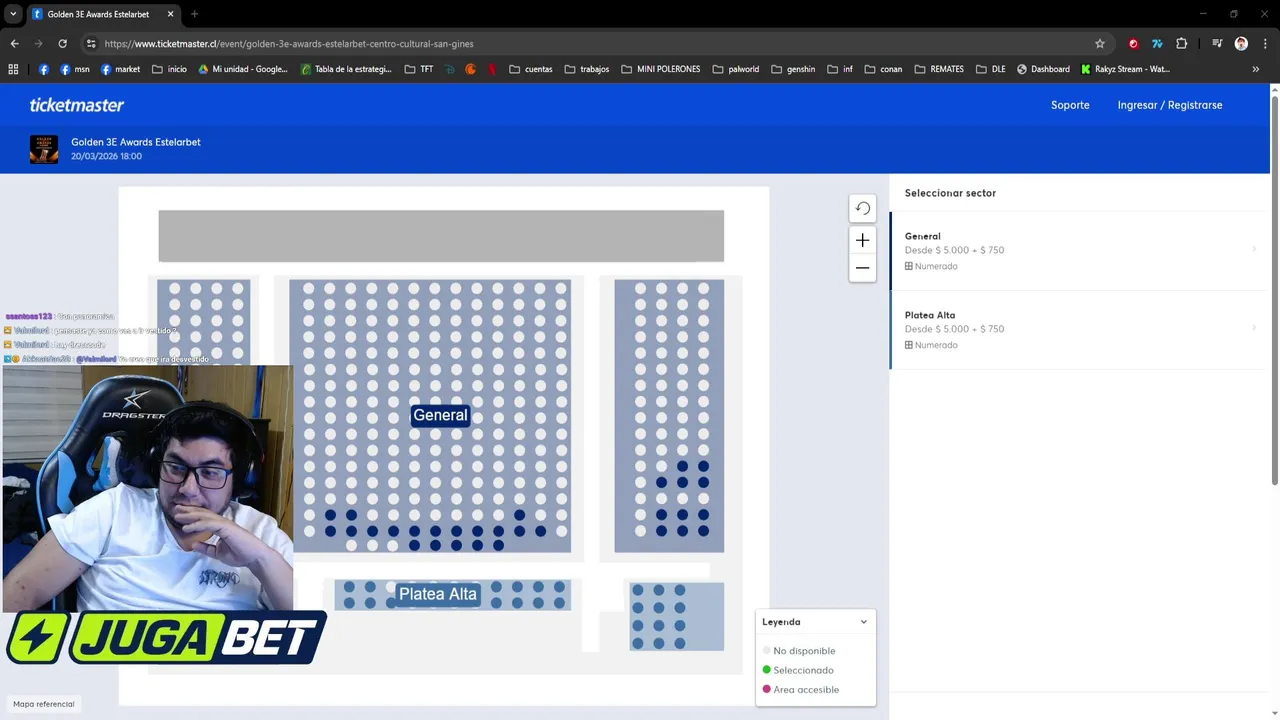
Task: Open the red Netflix-style bookmark icon
Action: (493, 69)
